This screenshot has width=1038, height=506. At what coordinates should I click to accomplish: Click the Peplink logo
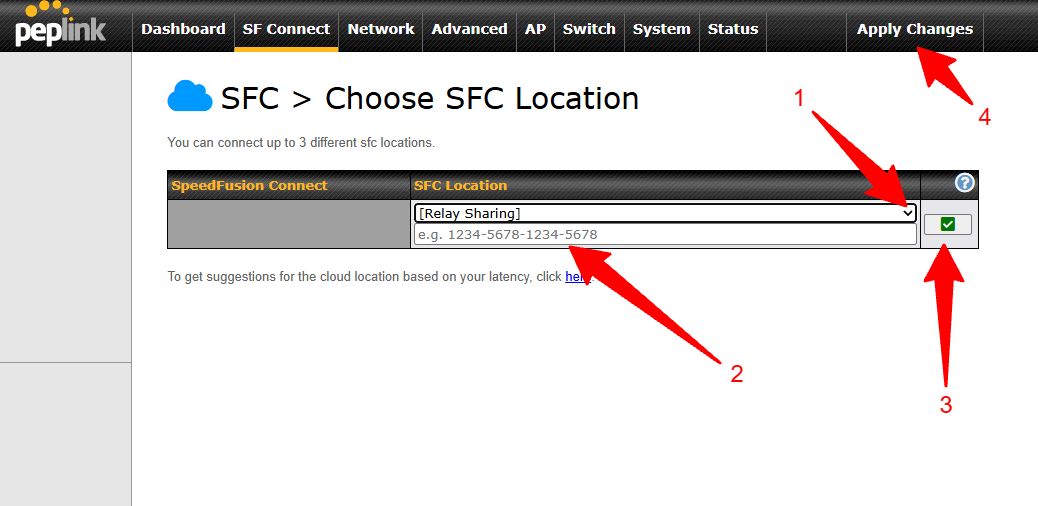60,24
